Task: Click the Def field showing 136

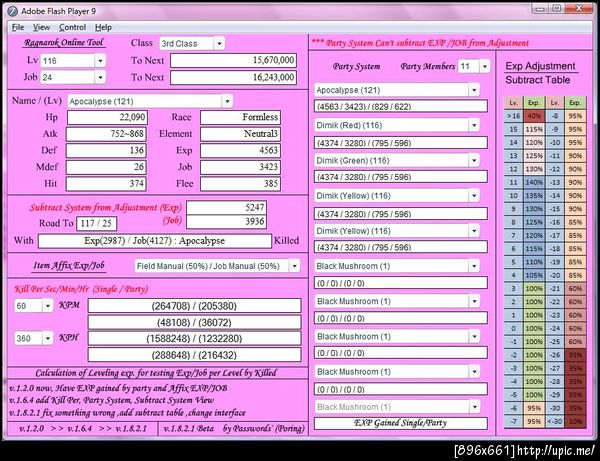Action: [x=106, y=151]
